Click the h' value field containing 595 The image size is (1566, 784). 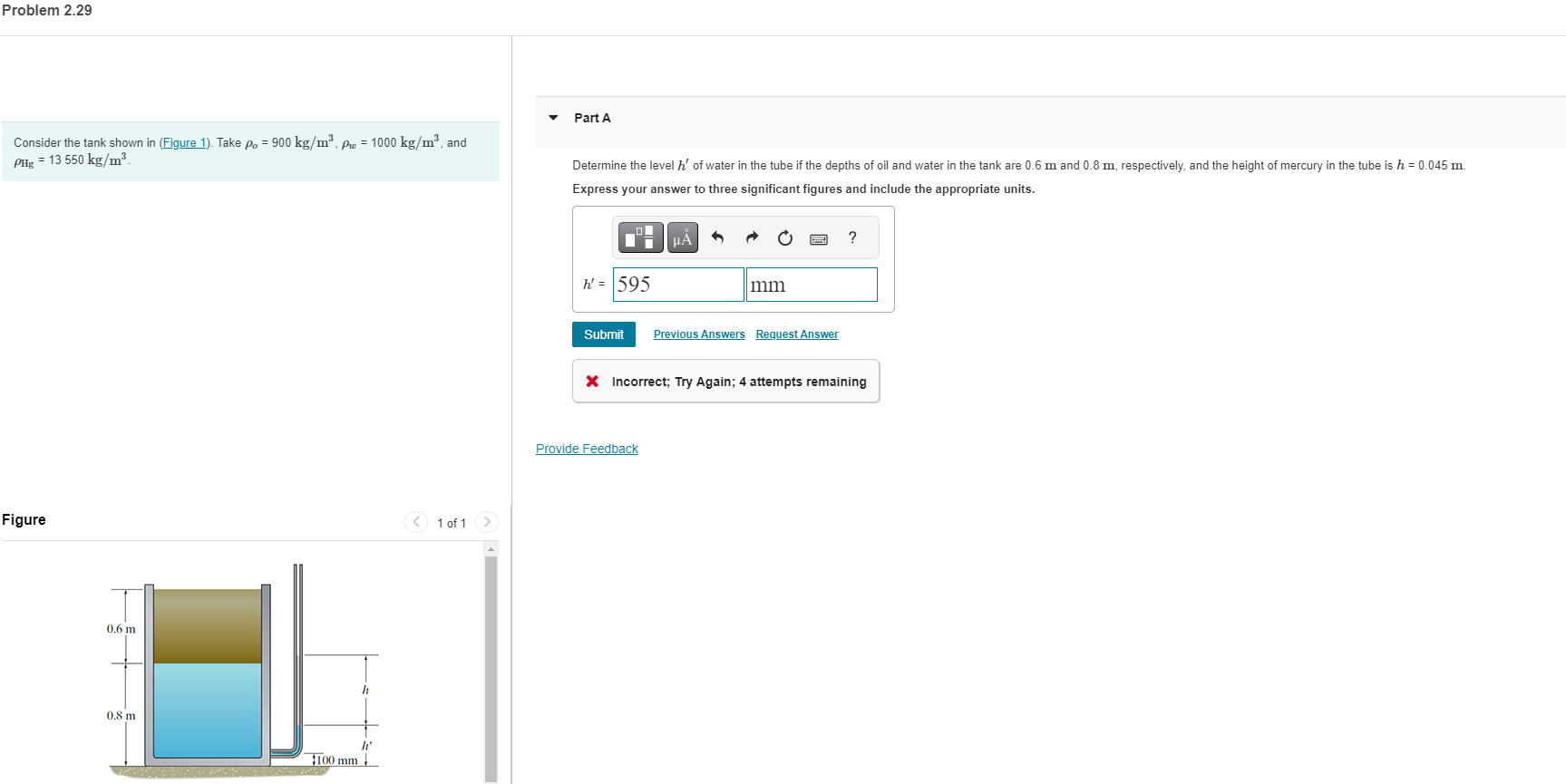(678, 285)
